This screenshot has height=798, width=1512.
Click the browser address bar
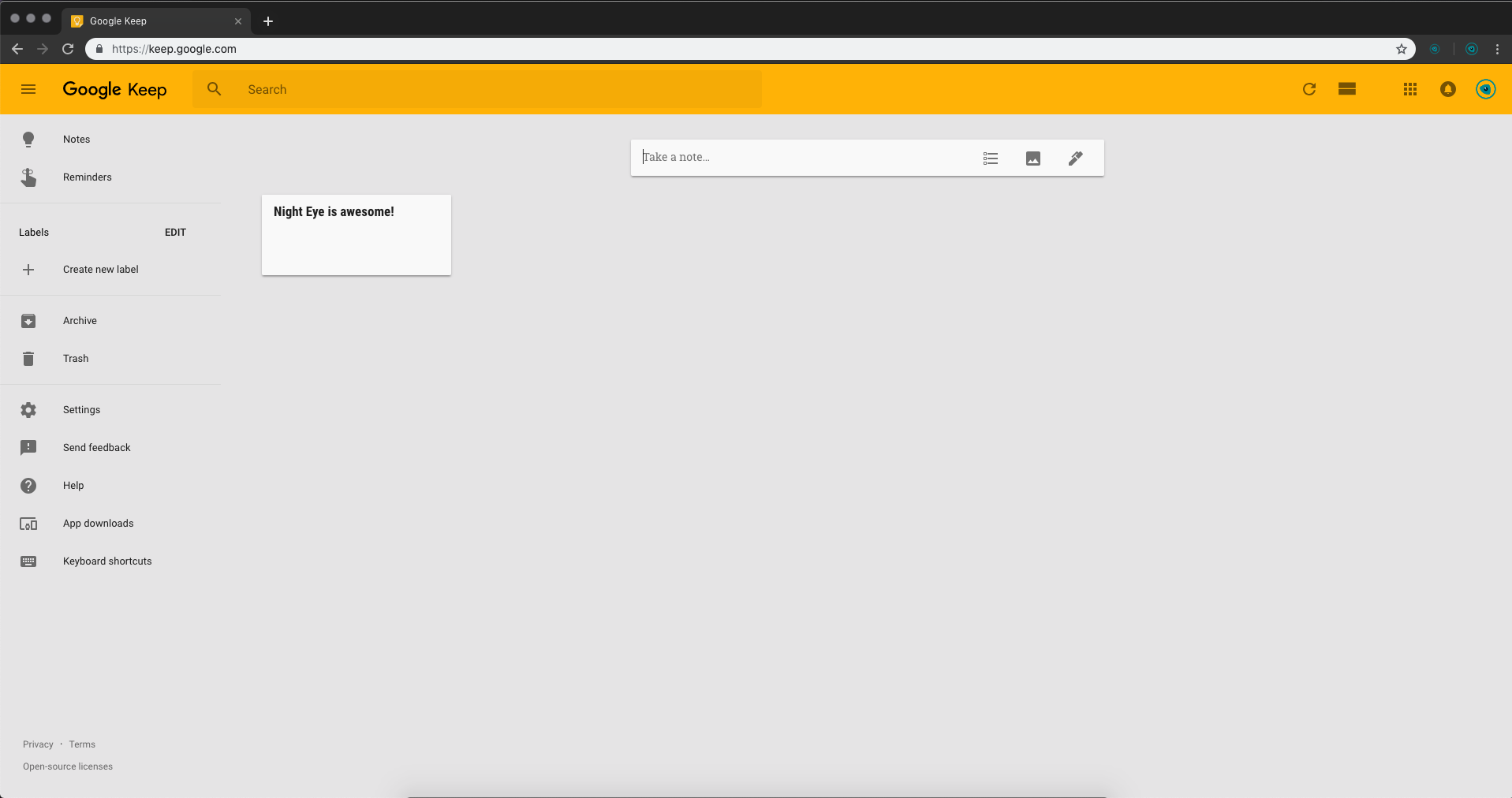(749, 49)
